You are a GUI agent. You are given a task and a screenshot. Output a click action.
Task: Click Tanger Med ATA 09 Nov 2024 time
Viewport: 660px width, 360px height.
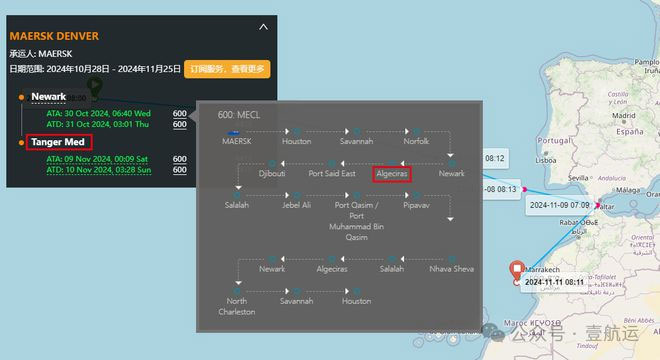97,159
